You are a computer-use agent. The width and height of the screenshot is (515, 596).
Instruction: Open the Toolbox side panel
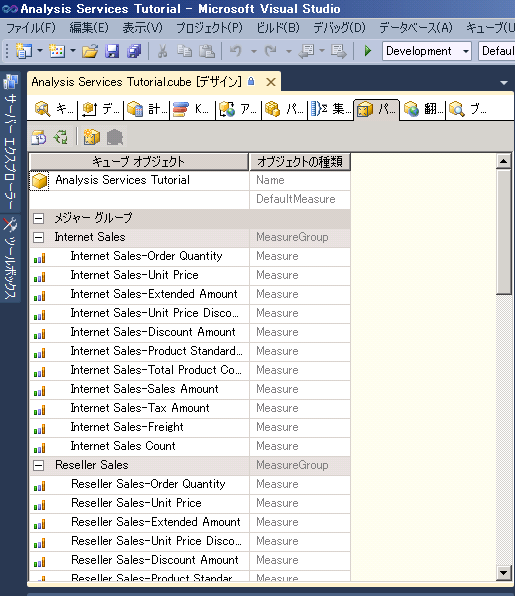[10, 258]
